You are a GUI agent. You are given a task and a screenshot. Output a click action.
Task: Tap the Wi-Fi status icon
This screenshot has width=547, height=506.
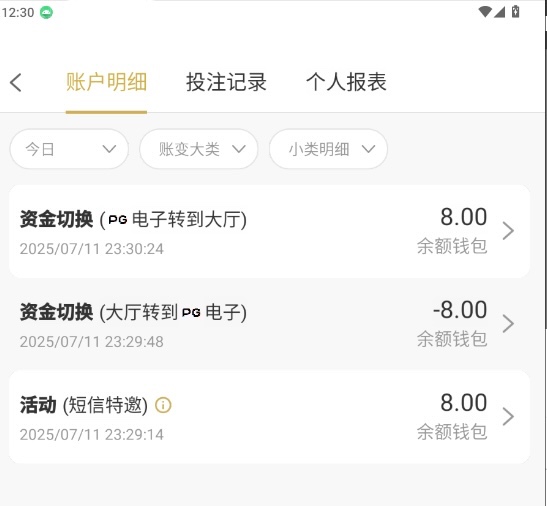pos(485,12)
